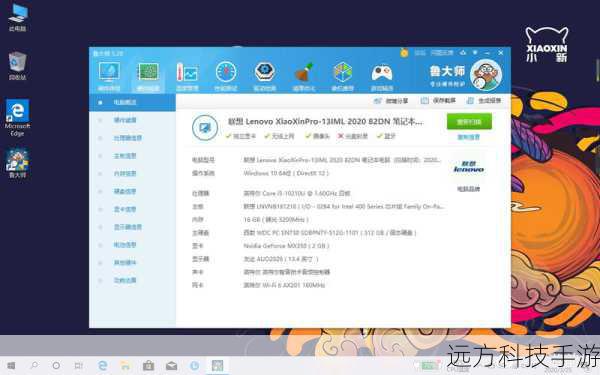
Task: Open Mail from the taskbar
Action: (171, 366)
